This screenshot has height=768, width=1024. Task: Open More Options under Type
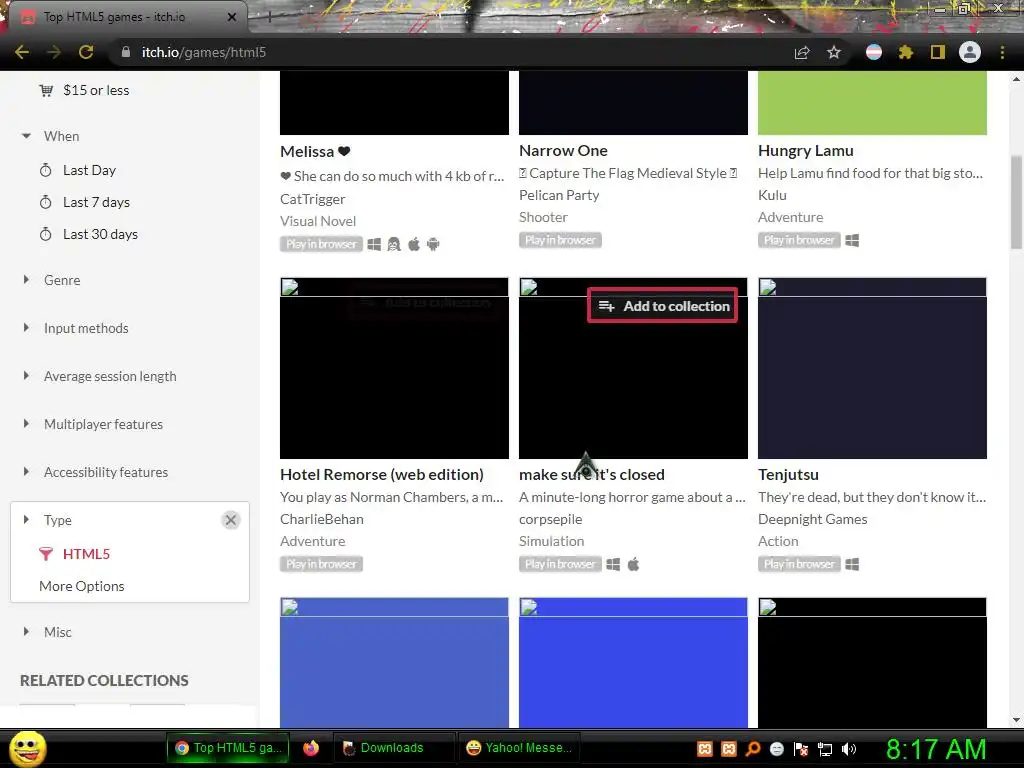click(82, 586)
